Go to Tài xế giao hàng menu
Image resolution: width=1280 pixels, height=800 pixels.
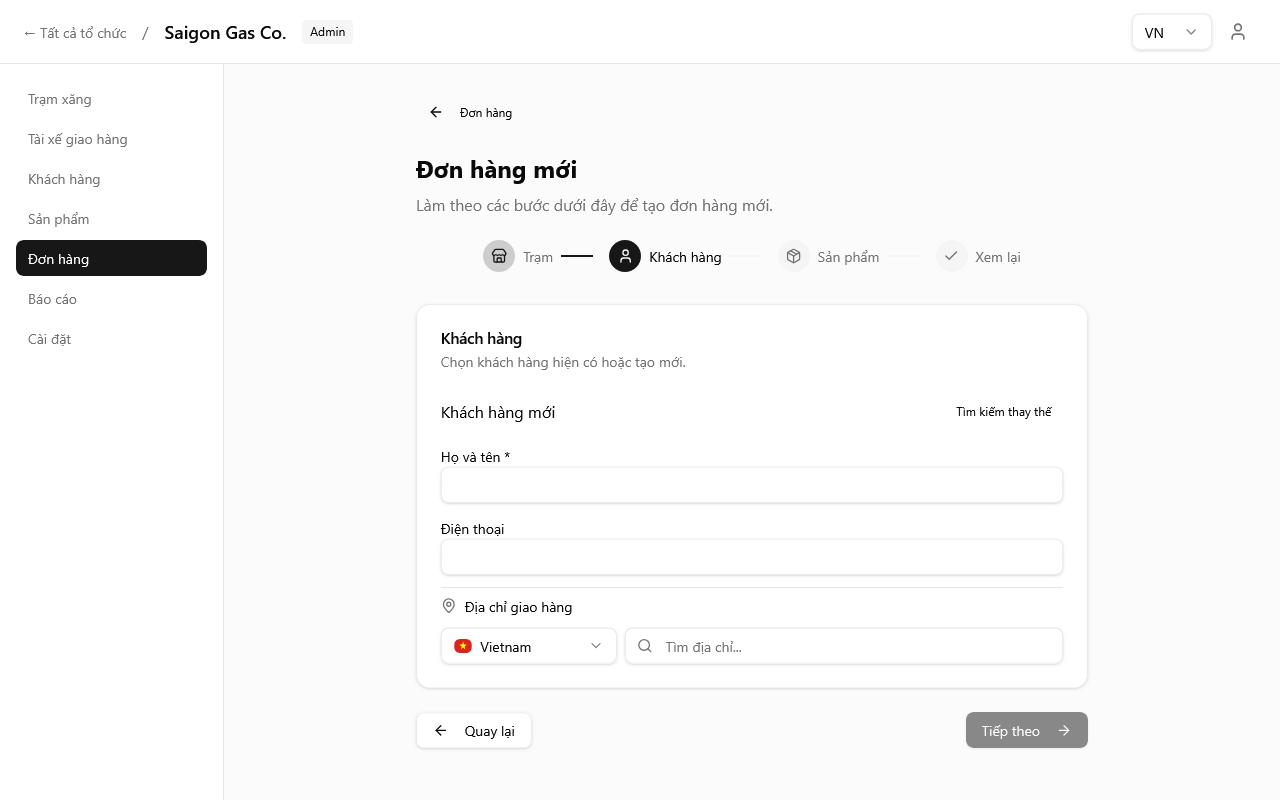coord(78,139)
